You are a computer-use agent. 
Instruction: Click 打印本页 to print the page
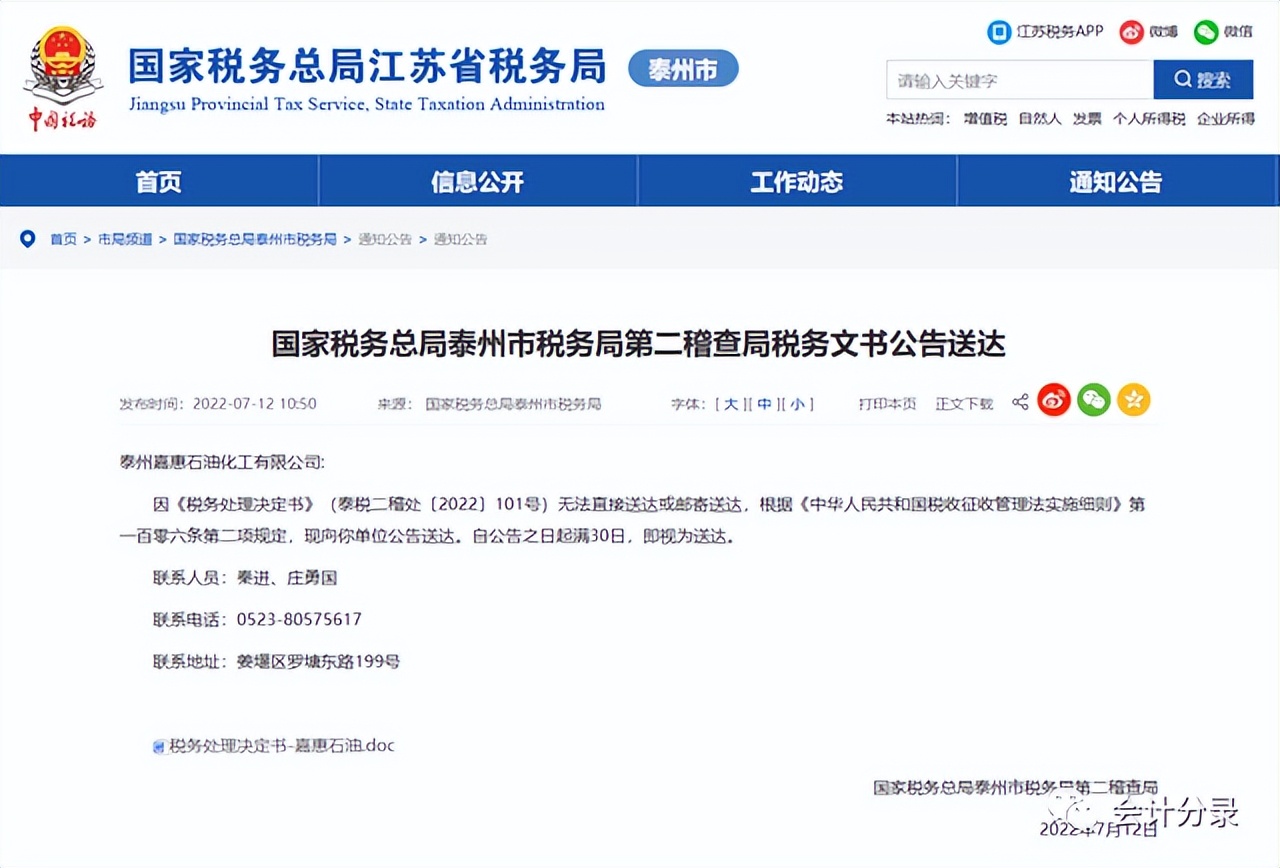click(x=886, y=404)
